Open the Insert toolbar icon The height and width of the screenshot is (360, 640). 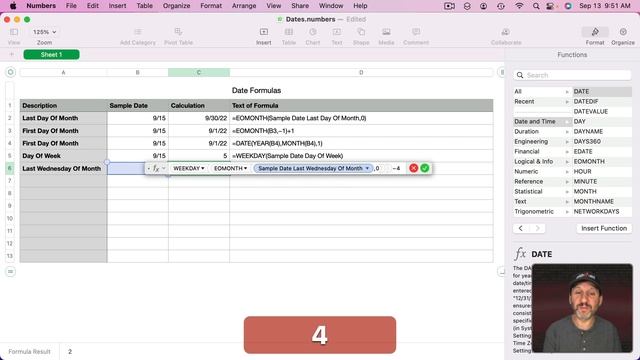[264, 32]
